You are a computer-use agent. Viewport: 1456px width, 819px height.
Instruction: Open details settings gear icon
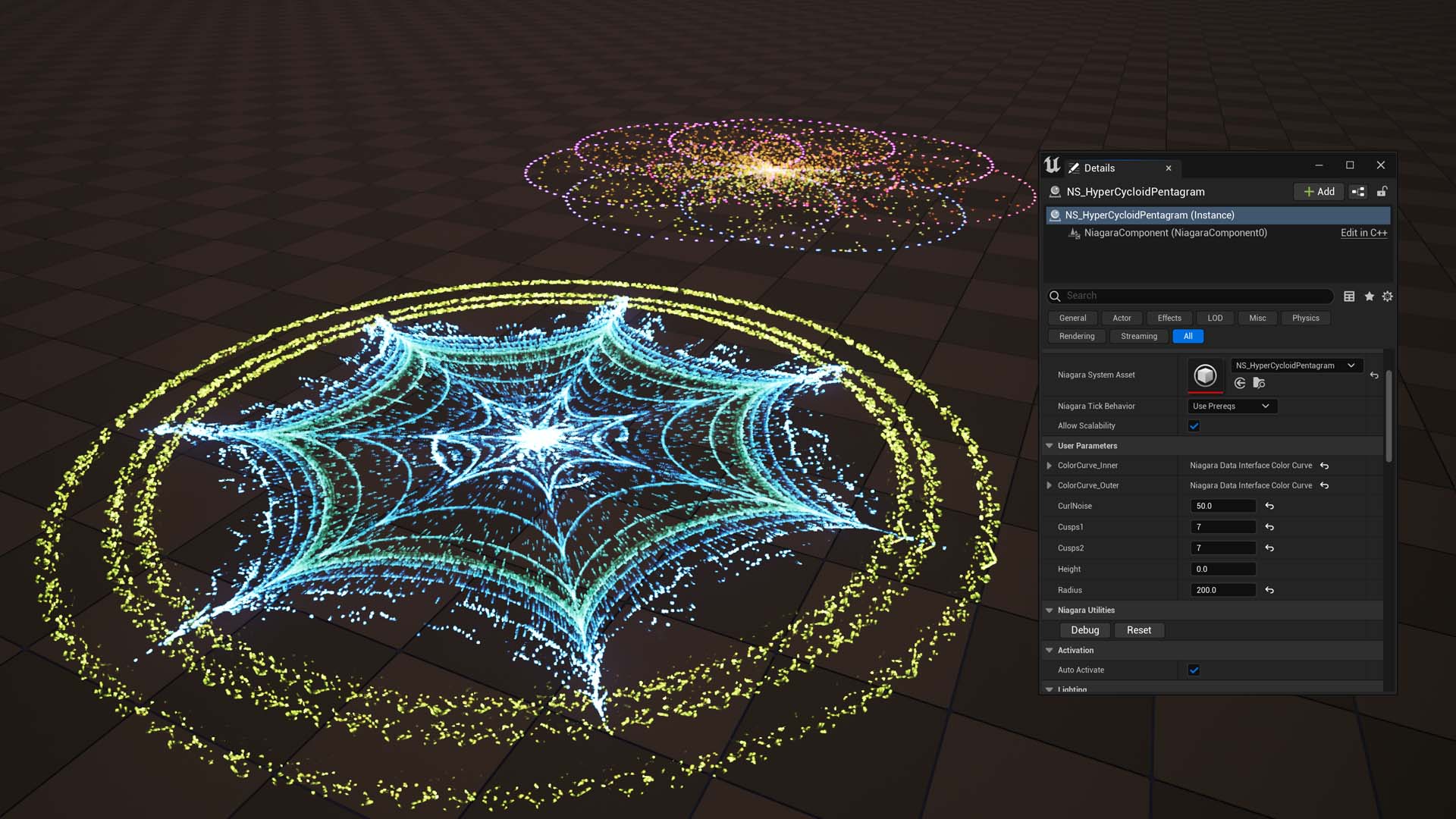[x=1387, y=297]
